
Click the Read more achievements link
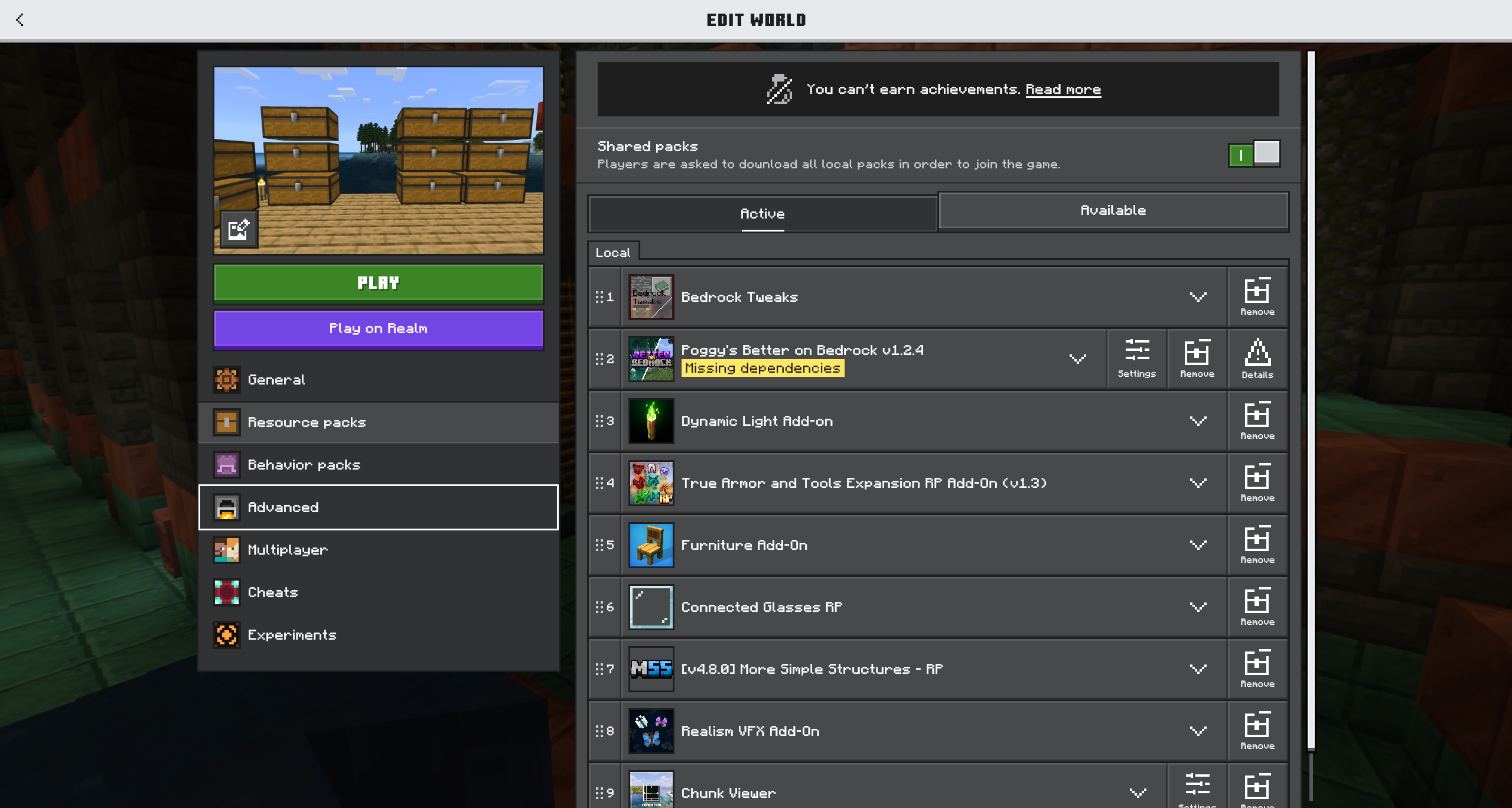coord(1063,89)
